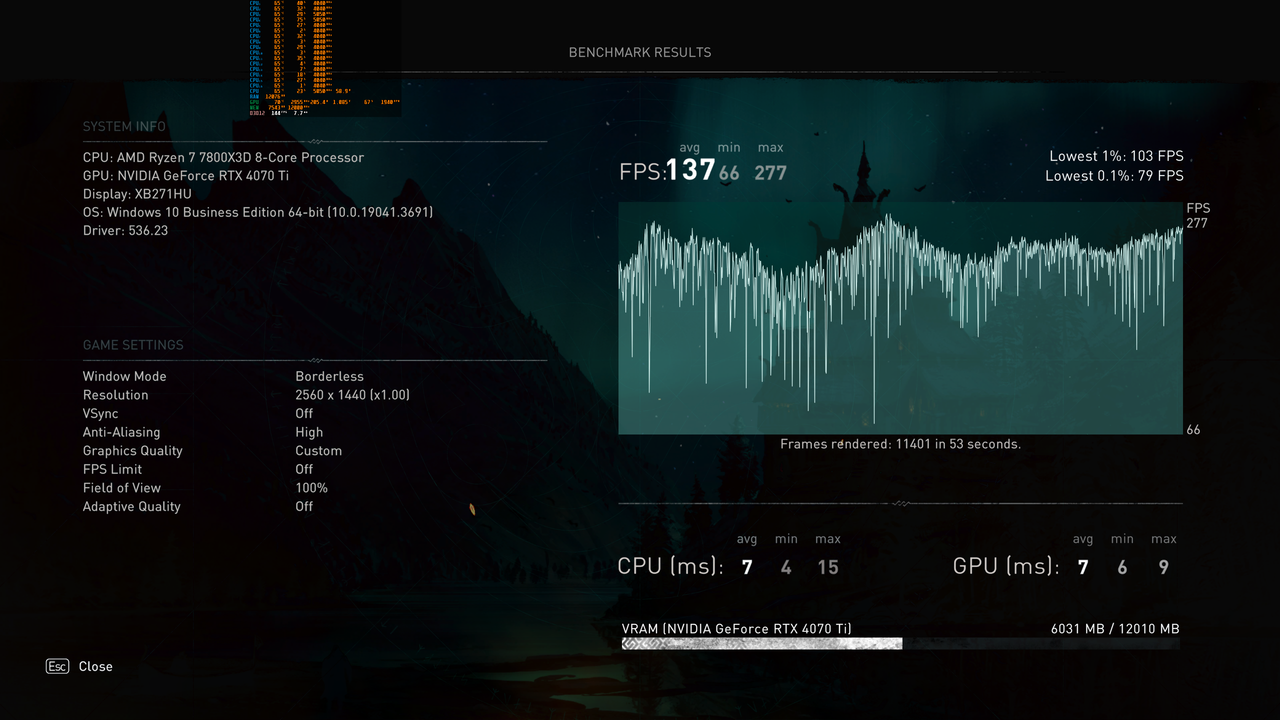Click the Field of View setting label
The width and height of the screenshot is (1280, 720).
tap(121, 488)
